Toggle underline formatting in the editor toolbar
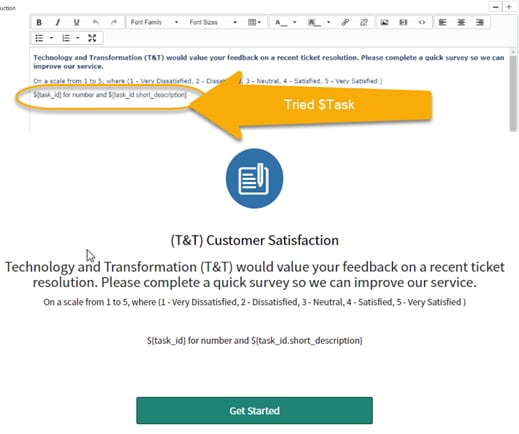 [x=76, y=22]
